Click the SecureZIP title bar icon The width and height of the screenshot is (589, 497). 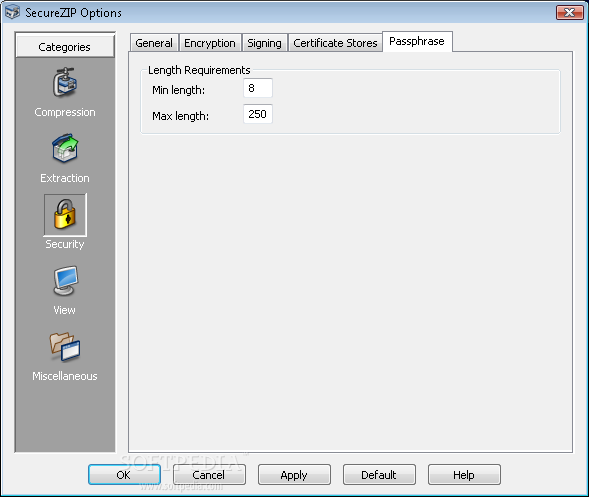(x=12, y=12)
